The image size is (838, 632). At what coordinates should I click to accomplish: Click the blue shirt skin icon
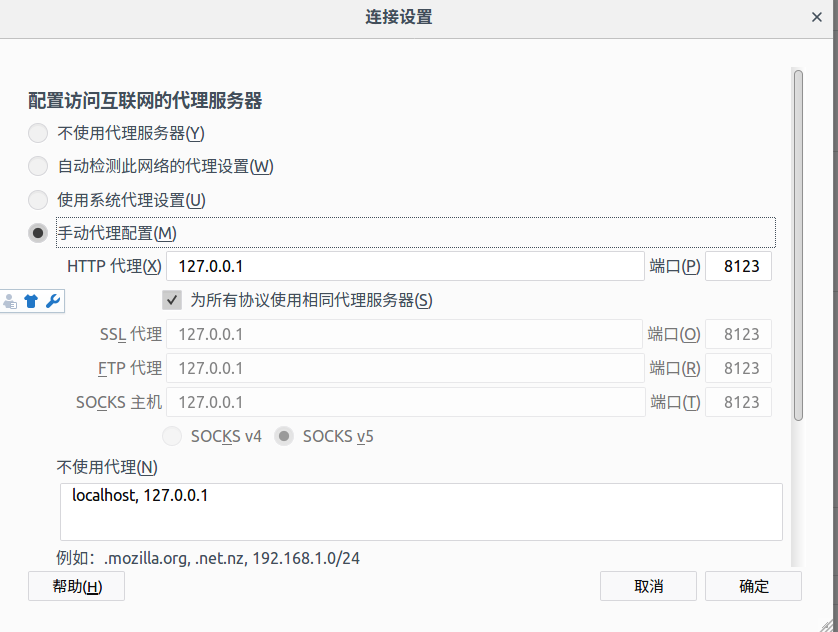pyautogui.click(x=31, y=301)
